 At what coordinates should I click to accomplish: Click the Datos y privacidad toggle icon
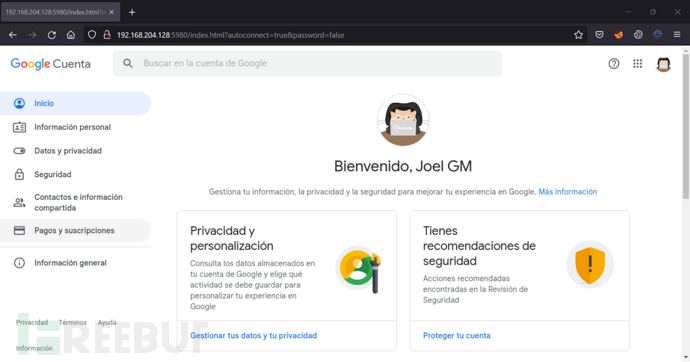point(19,151)
